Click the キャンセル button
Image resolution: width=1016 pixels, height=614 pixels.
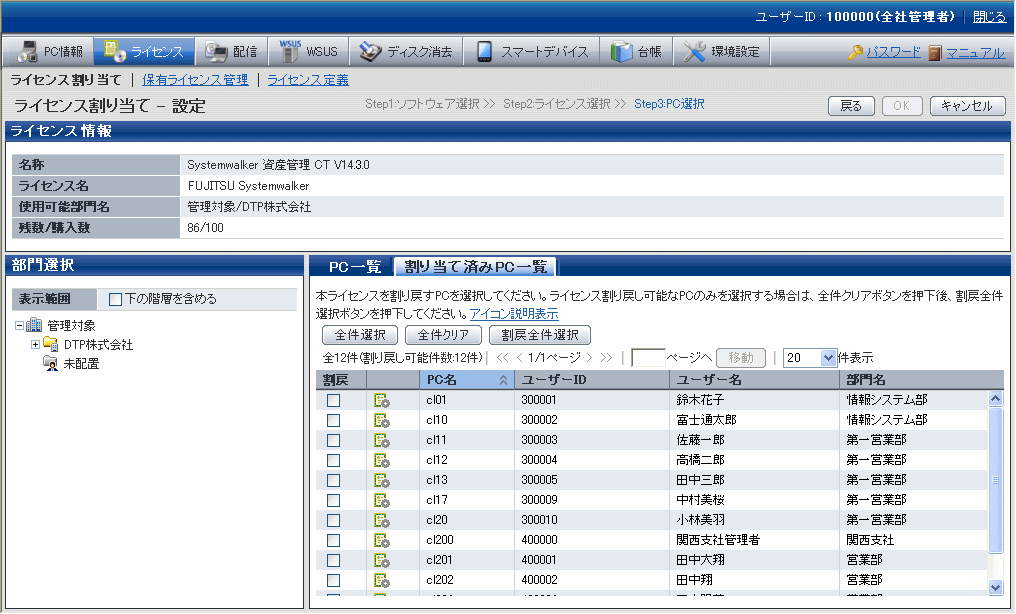967,106
